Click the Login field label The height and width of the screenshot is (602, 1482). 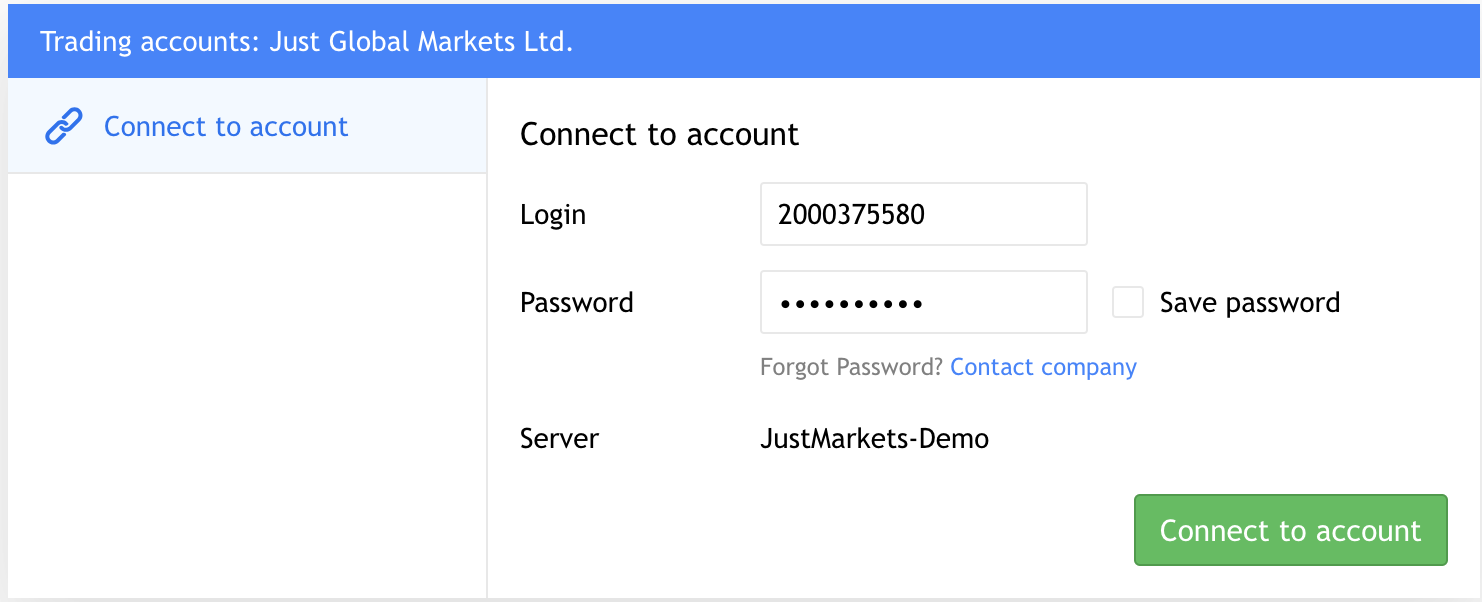pos(553,215)
